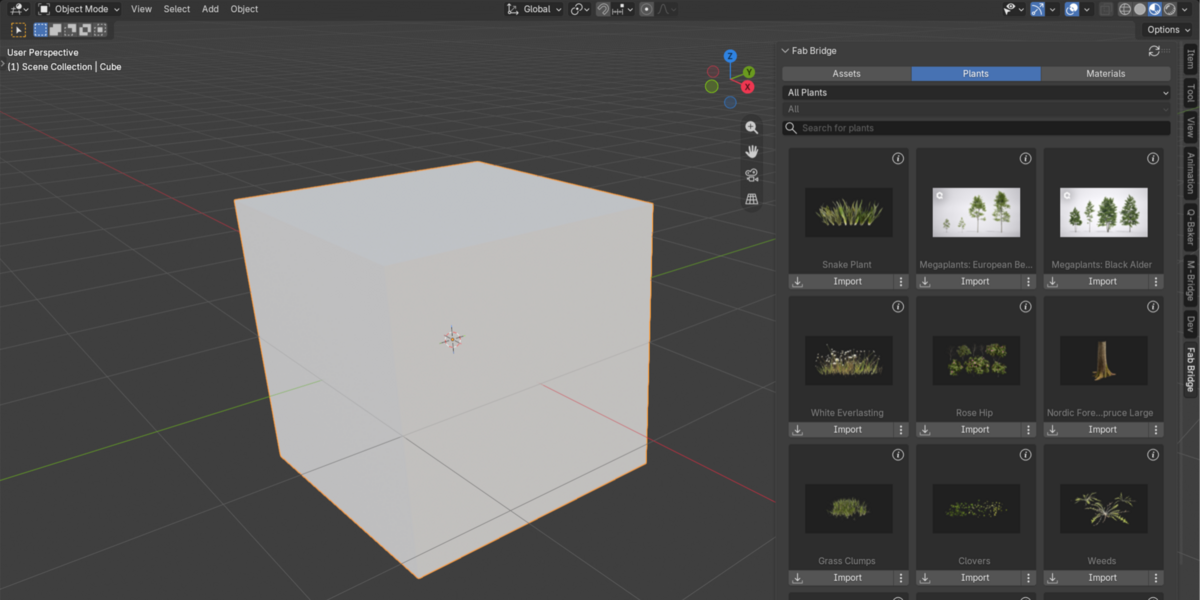The image size is (1200, 600).
Task: Expand the All Plants category dropdown
Action: (x=976, y=93)
